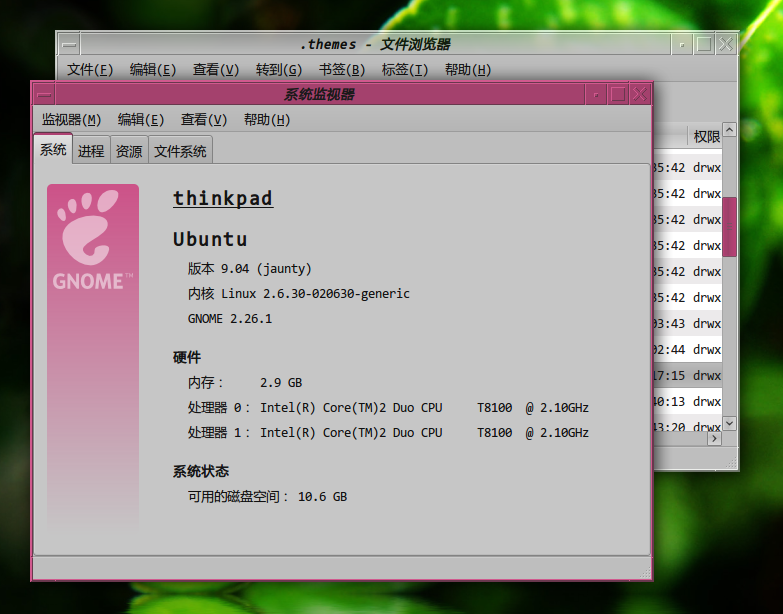This screenshot has width=783, height=614.
Task: Open 帮助(H) menu in file browser window
Action: (468, 69)
